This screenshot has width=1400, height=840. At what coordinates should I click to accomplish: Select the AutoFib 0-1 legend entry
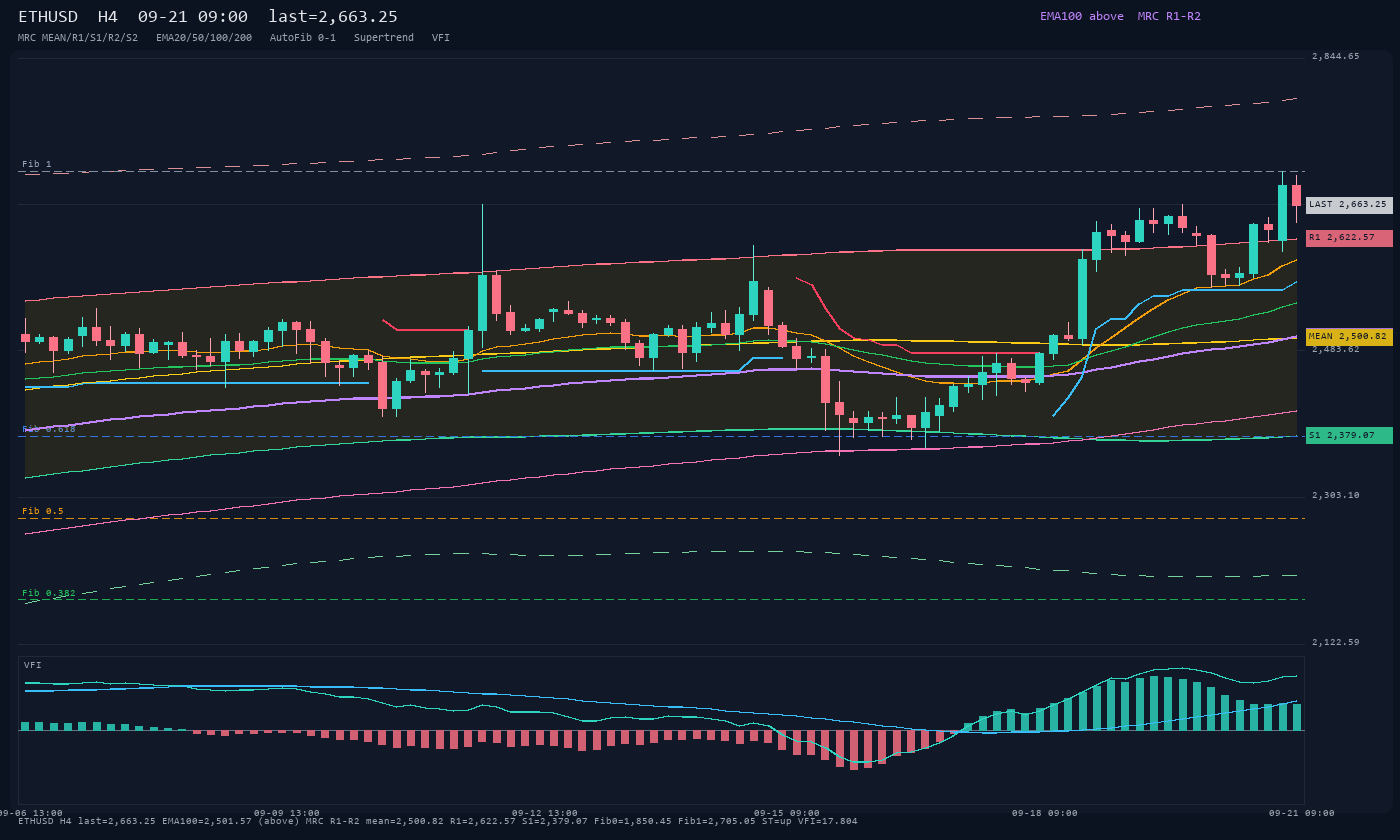(x=303, y=38)
